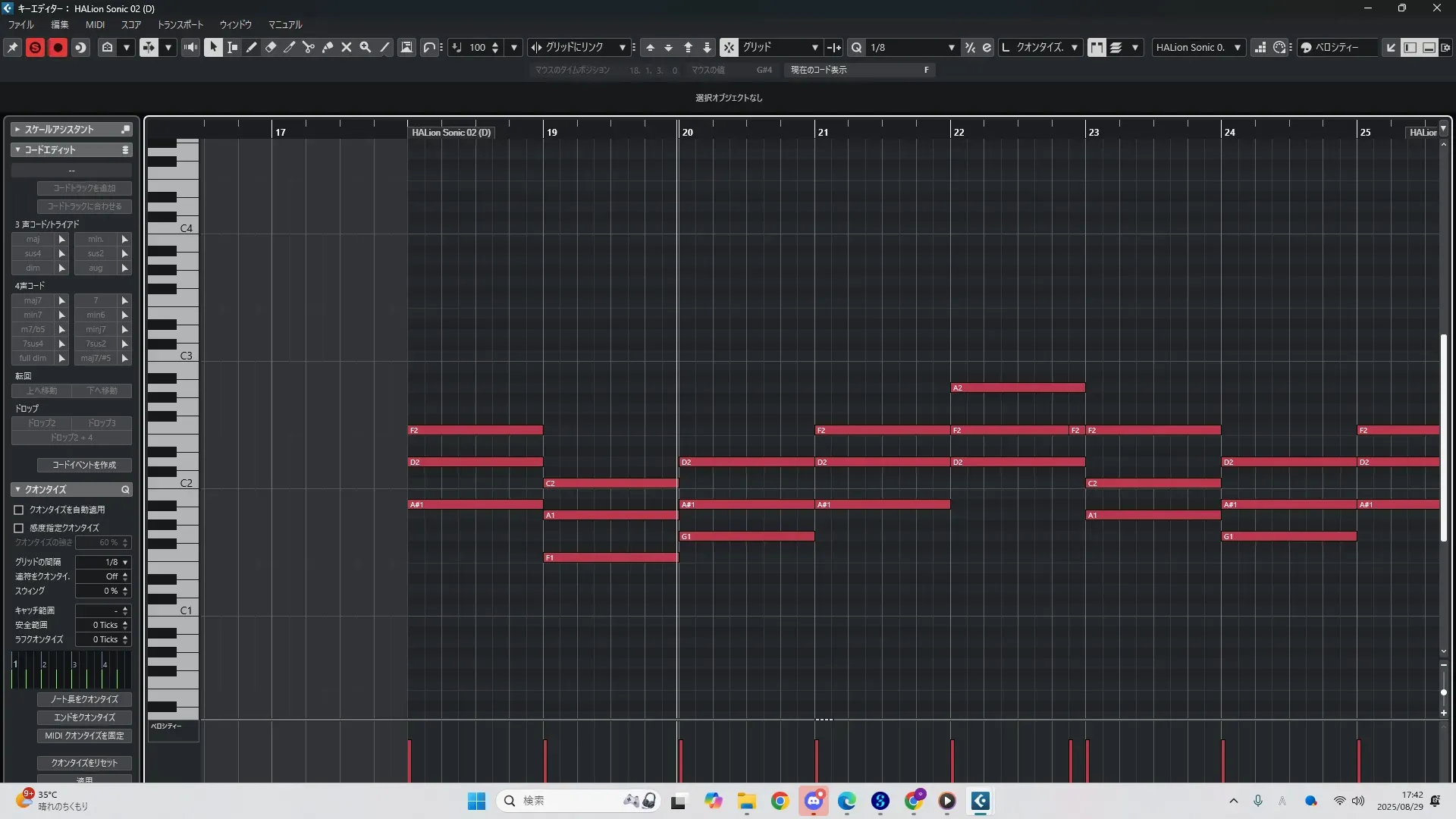
Task: Toggle the Solo Editor button
Action: coord(35,47)
